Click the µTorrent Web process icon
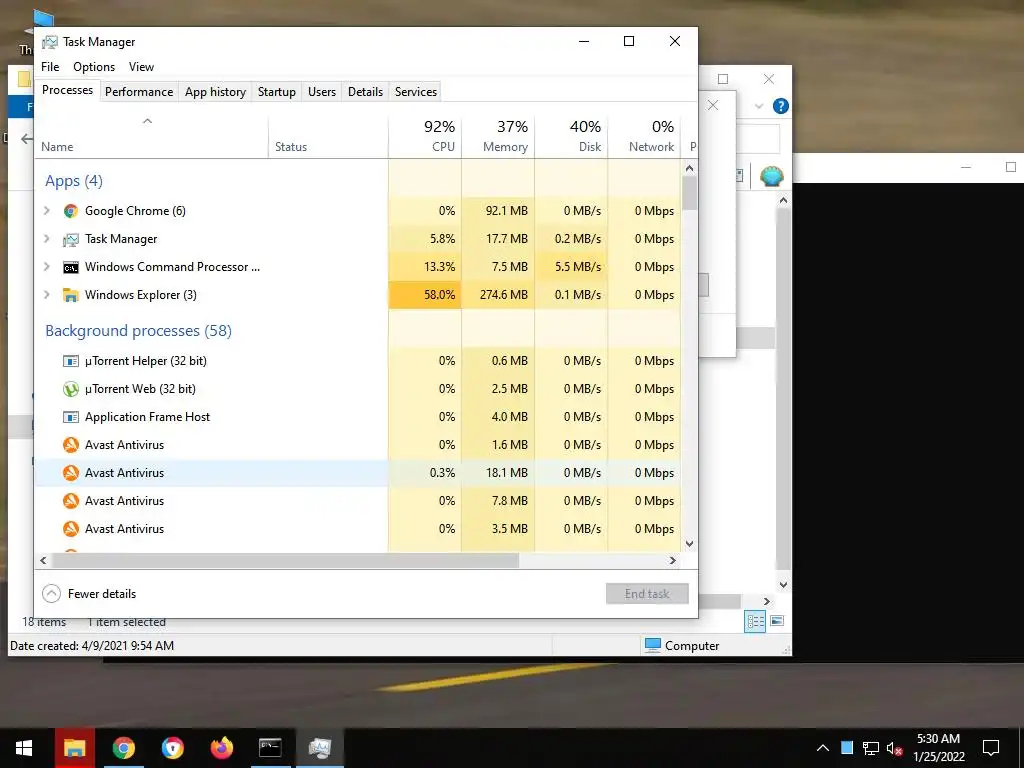 tap(71, 389)
